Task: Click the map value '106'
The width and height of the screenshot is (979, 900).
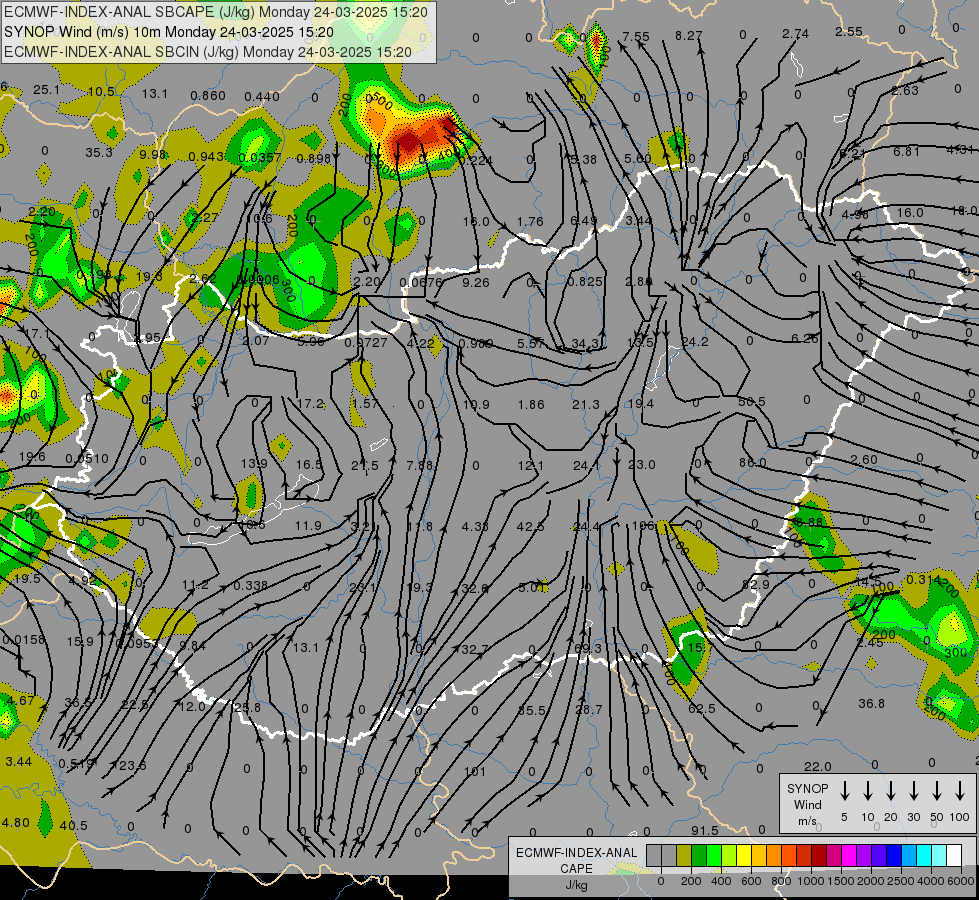Action: click(x=642, y=526)
